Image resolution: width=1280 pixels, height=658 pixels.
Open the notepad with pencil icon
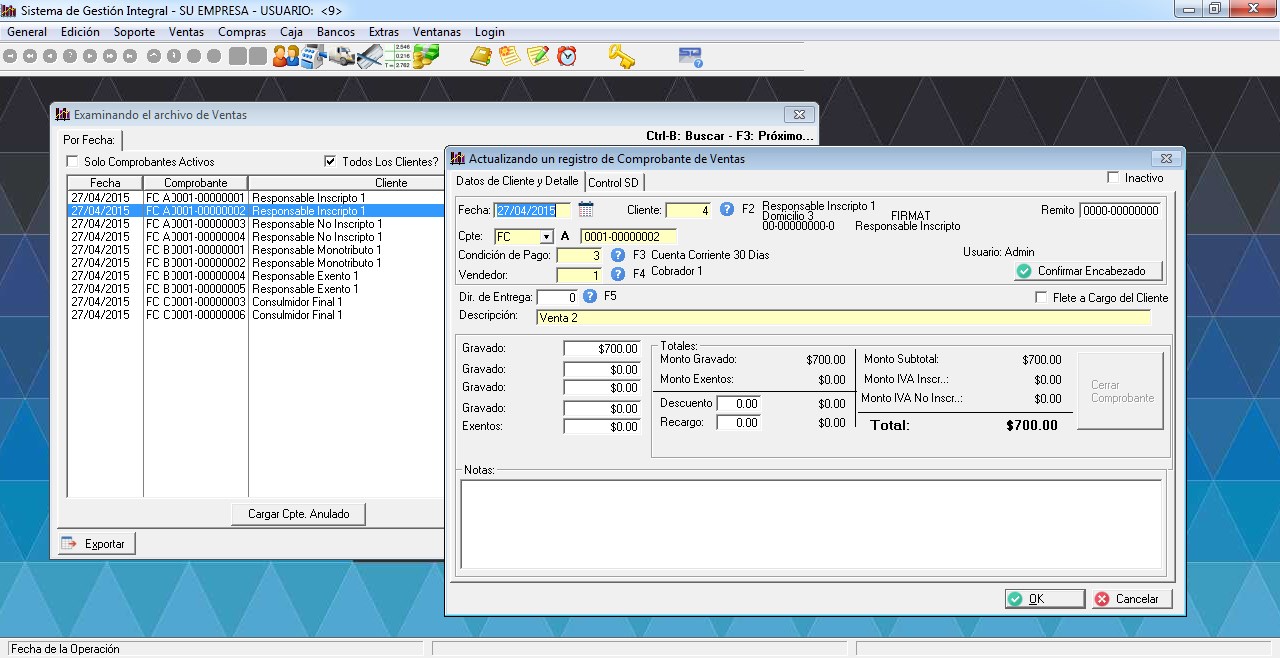(x=538, y=57)
